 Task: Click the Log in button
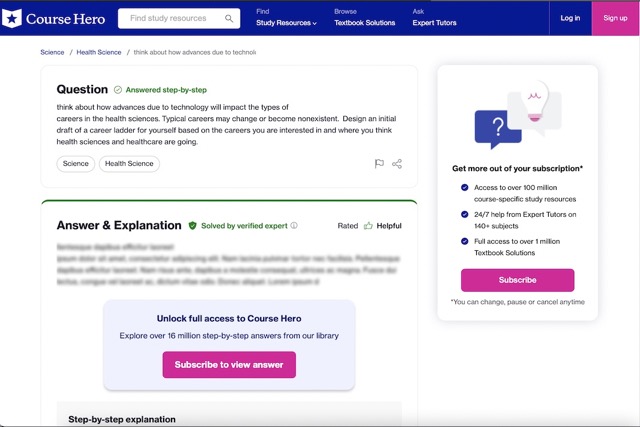tap(570, 18)
